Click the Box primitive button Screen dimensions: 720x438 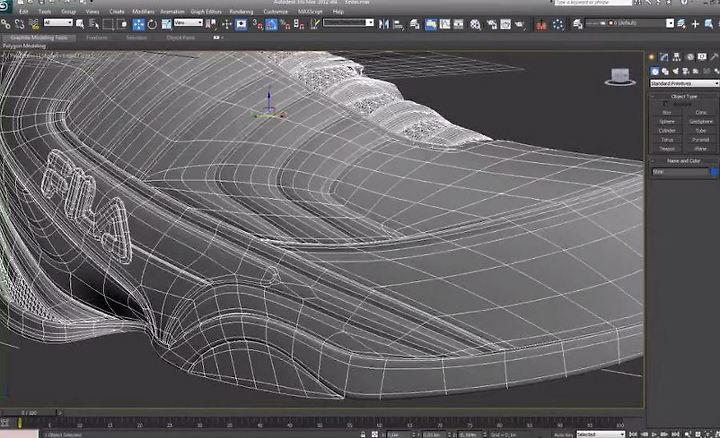[x=667, y=112]
